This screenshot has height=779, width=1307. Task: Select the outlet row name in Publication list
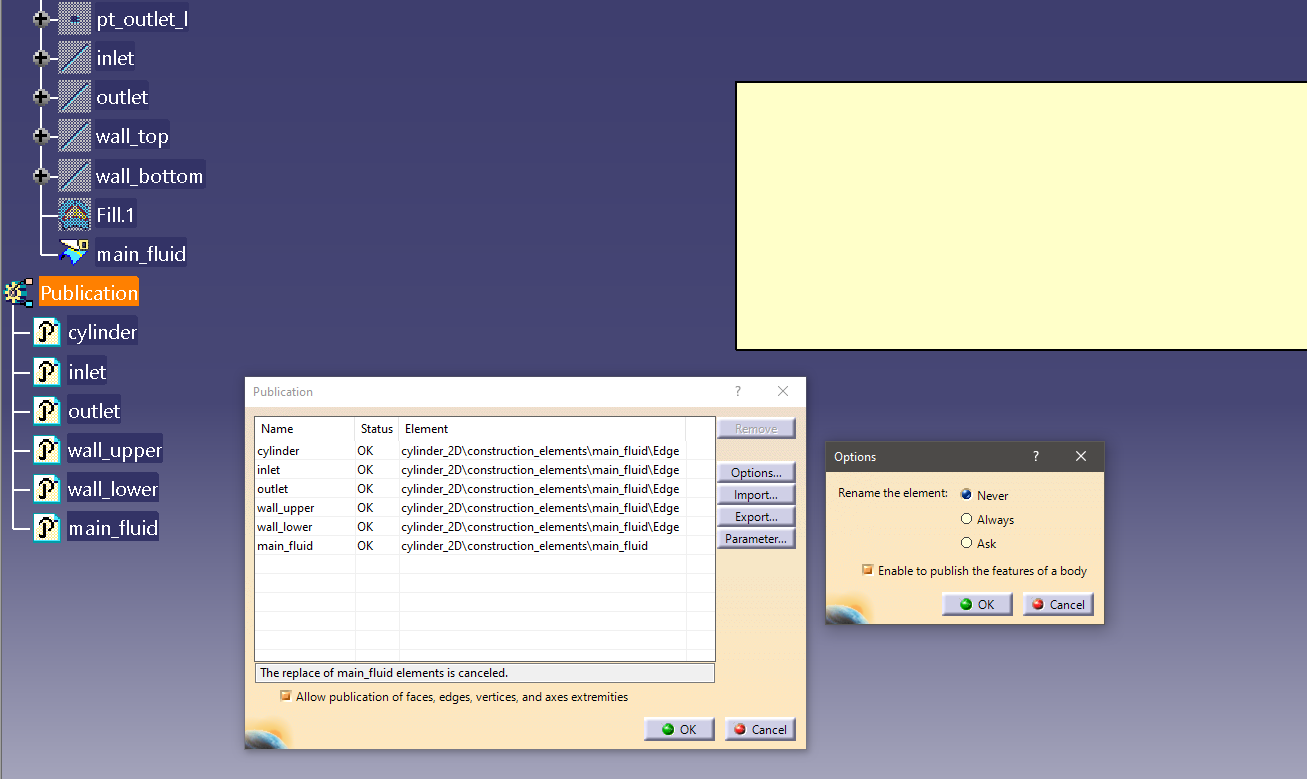pyautogui.click(x=272, y=489)
